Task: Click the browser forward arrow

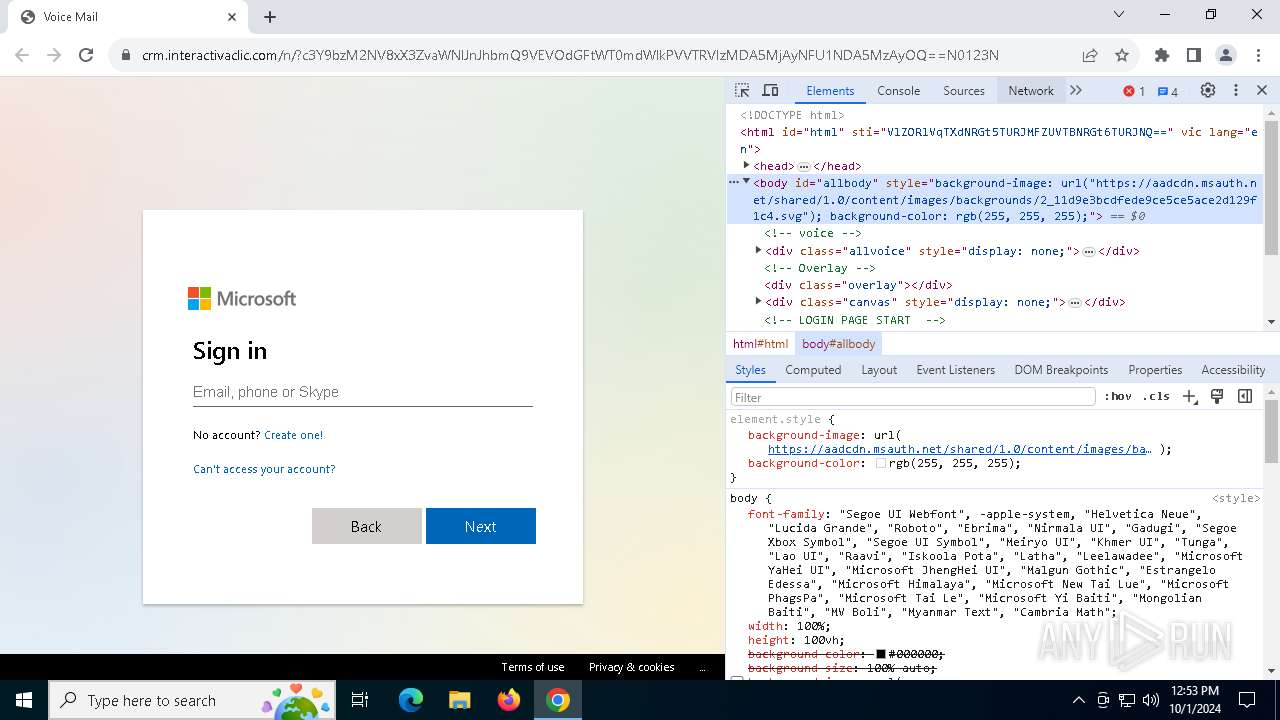Action: [x=54, y=55]
